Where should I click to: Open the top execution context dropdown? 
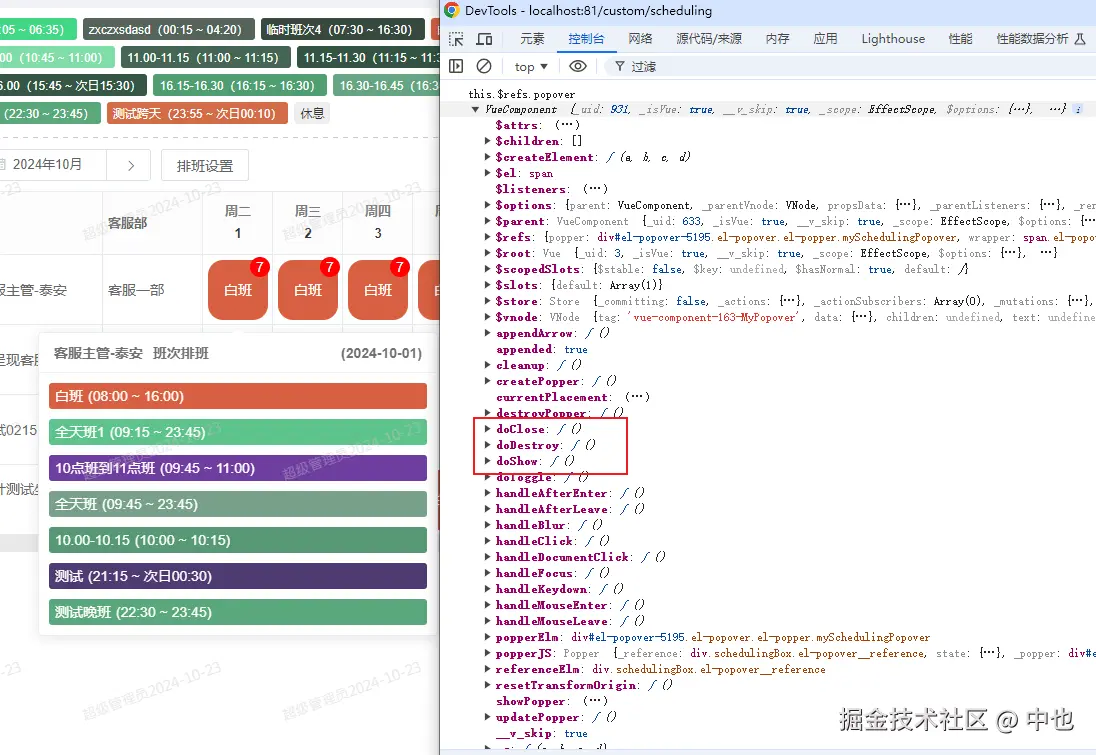coord(531,66)
